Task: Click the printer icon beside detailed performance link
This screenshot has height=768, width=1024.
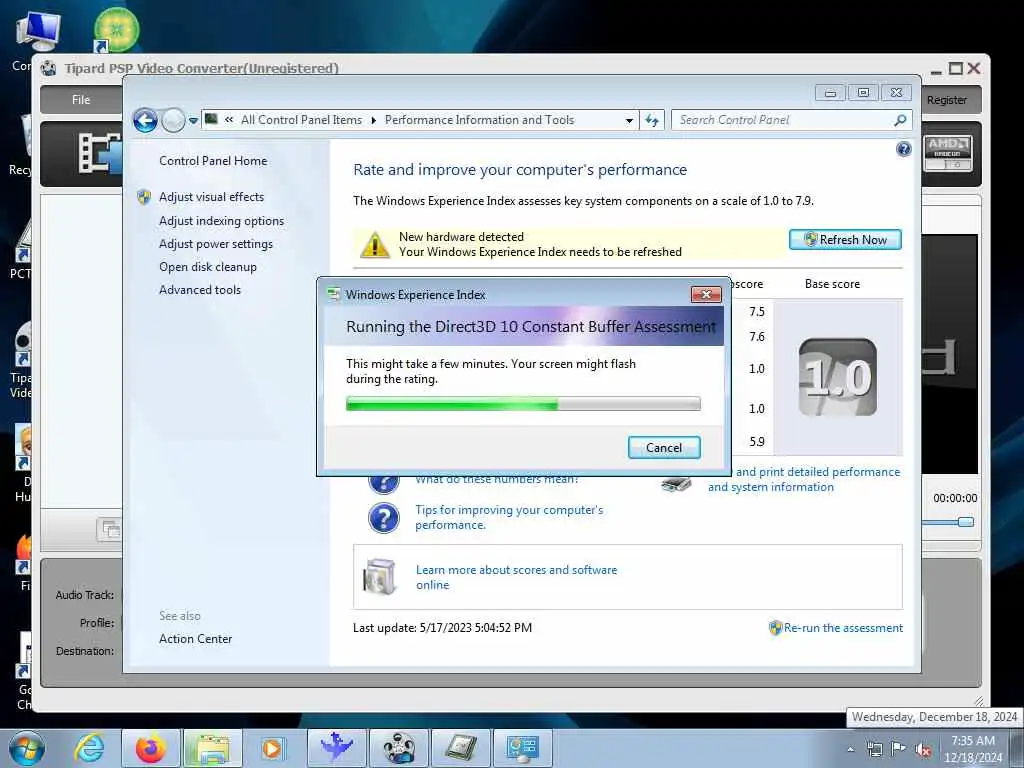Action: [x=676, y=485]
